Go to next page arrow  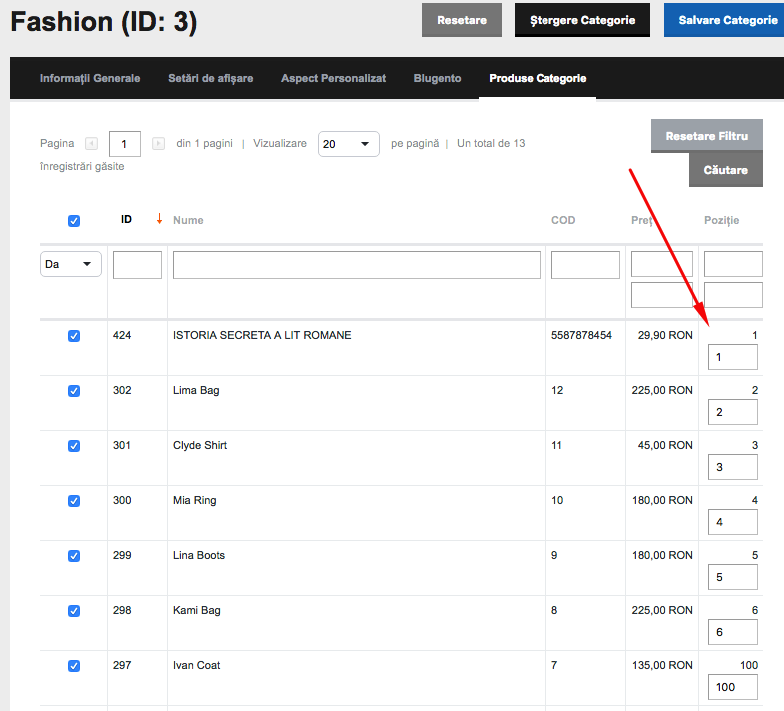tap(158, 144)
